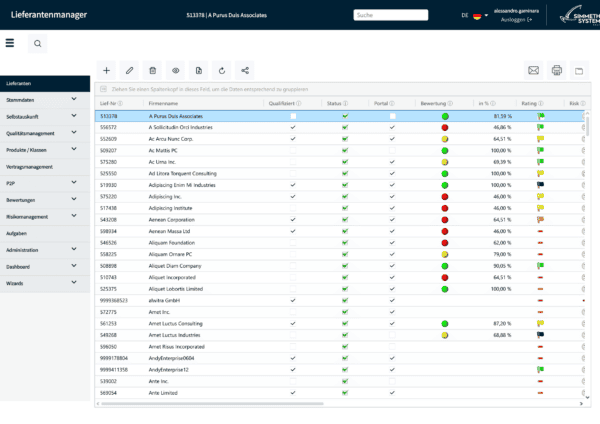Toggle Status checkbox for A Sollicitudin Orci Industries
This screenshot has height=424, width=600.
click(344, 128)
